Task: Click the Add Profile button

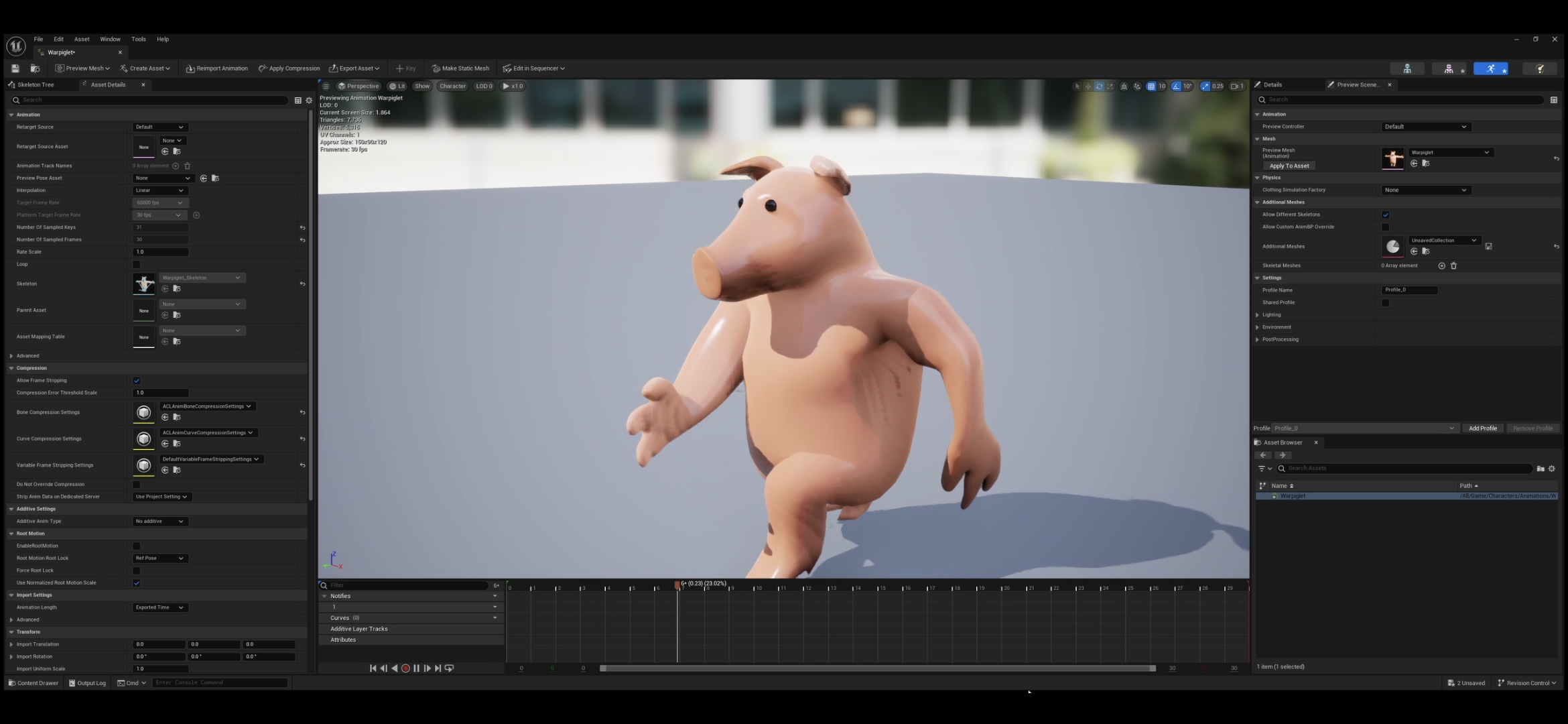Action: click(1482, 428)
